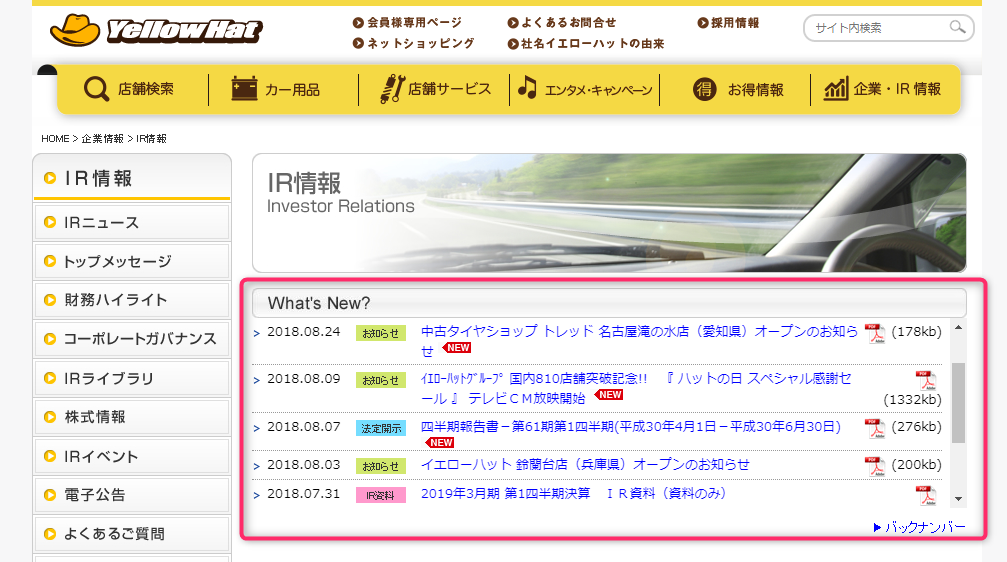The height and width of the screenshot is (562, 1007).
Task: Click the magnifier icon in site search
Action: (x=957, y=28)
